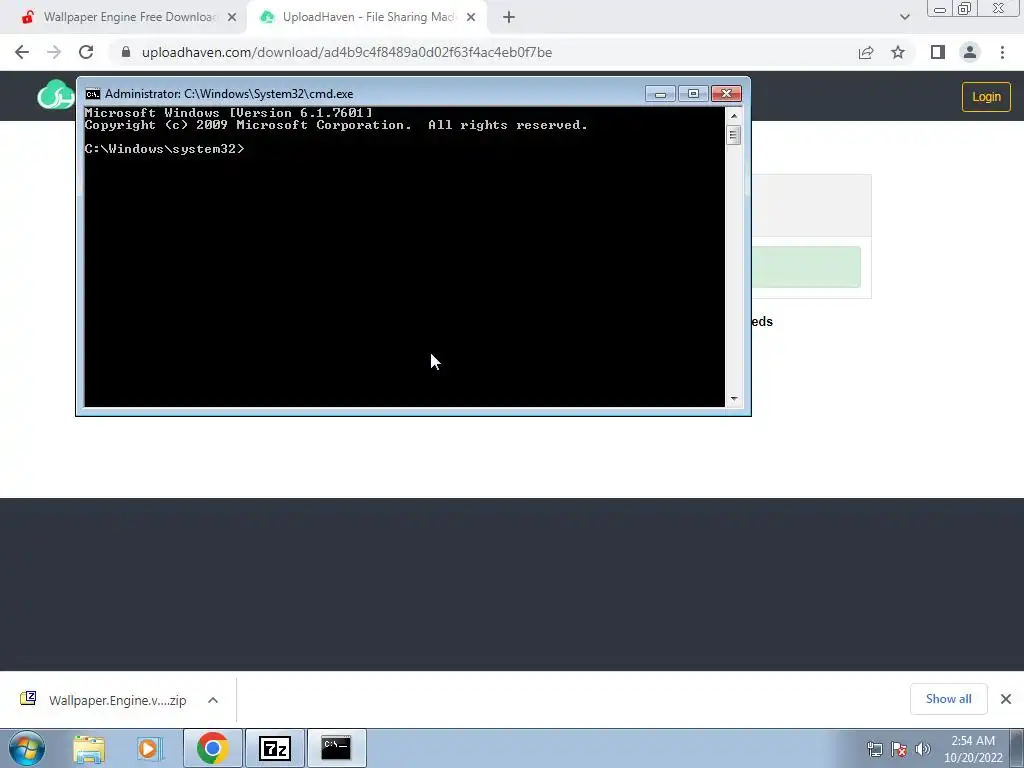The height and width of the screenshot is (768, 1024).
Task: Click the Chrome forward arrow
Action: [x=54, y=52]
